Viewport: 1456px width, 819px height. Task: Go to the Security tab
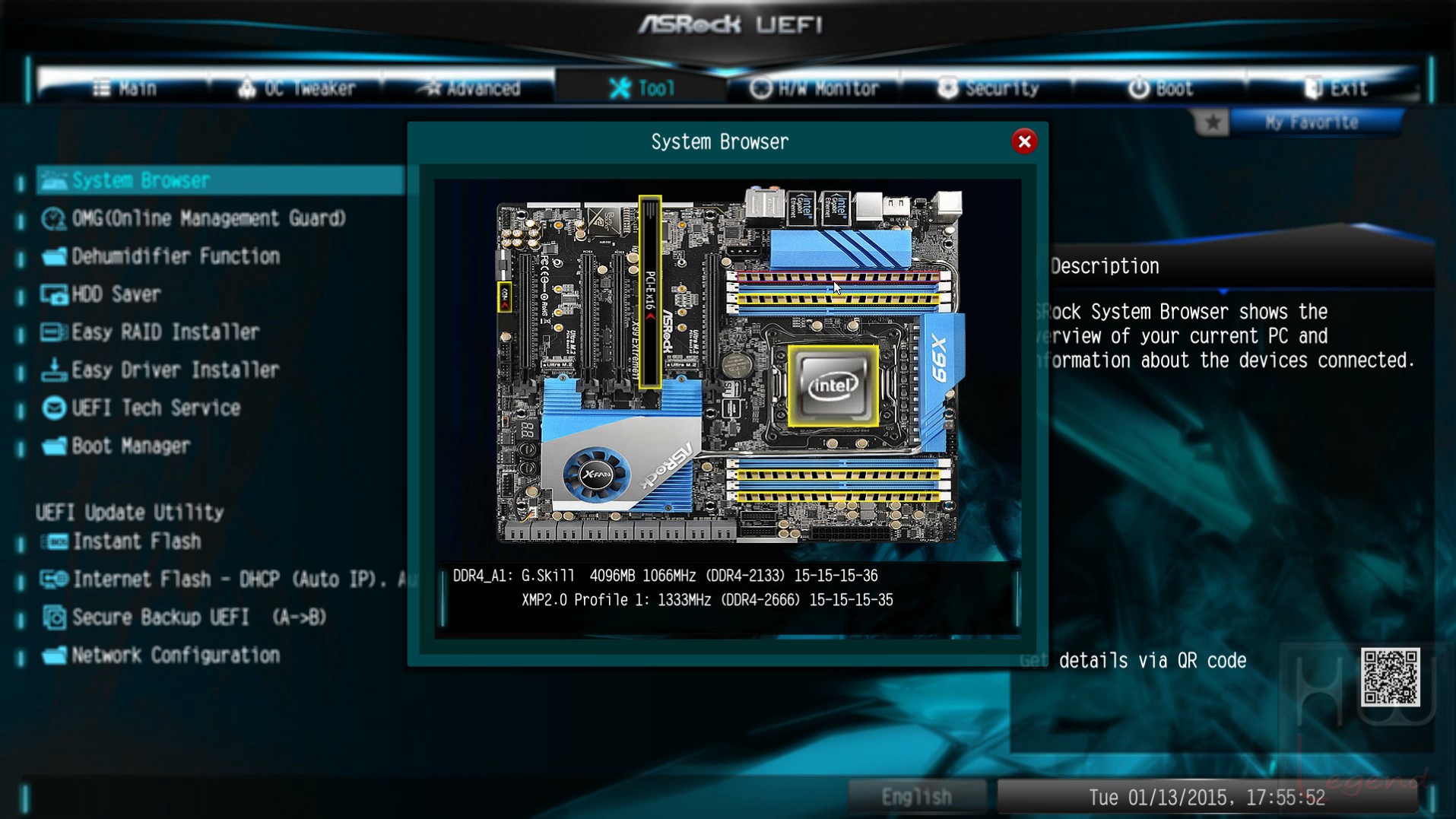point(988,88)
